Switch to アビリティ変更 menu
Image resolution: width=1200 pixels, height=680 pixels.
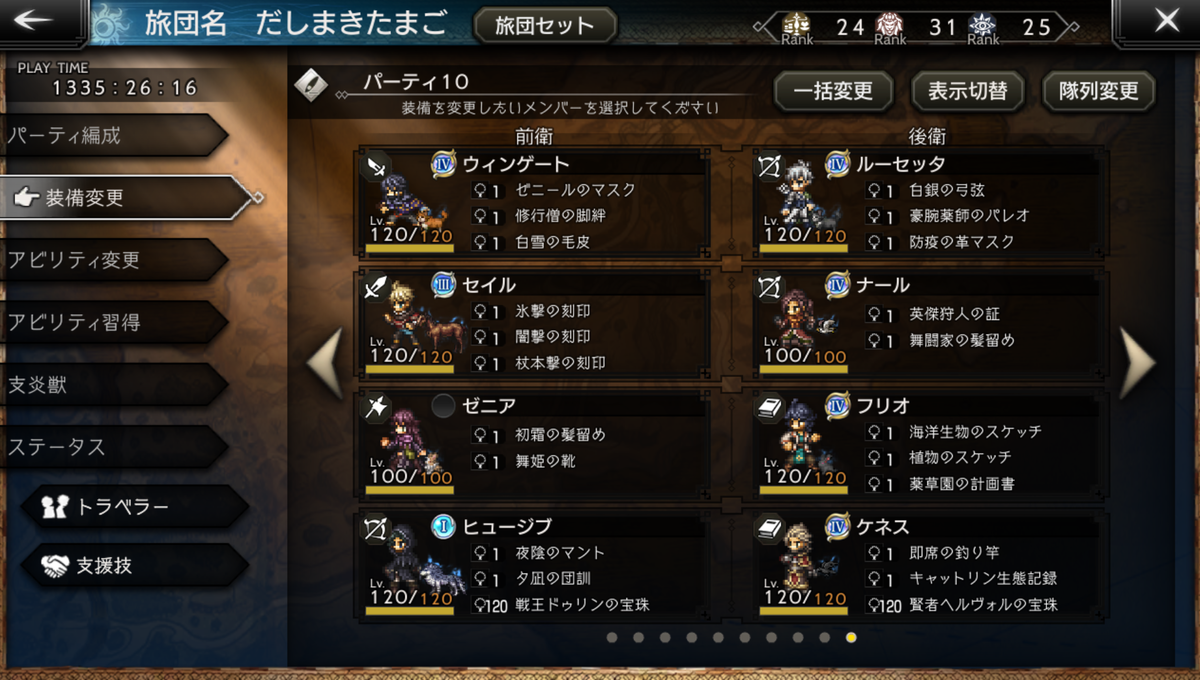tap(113, 260)
